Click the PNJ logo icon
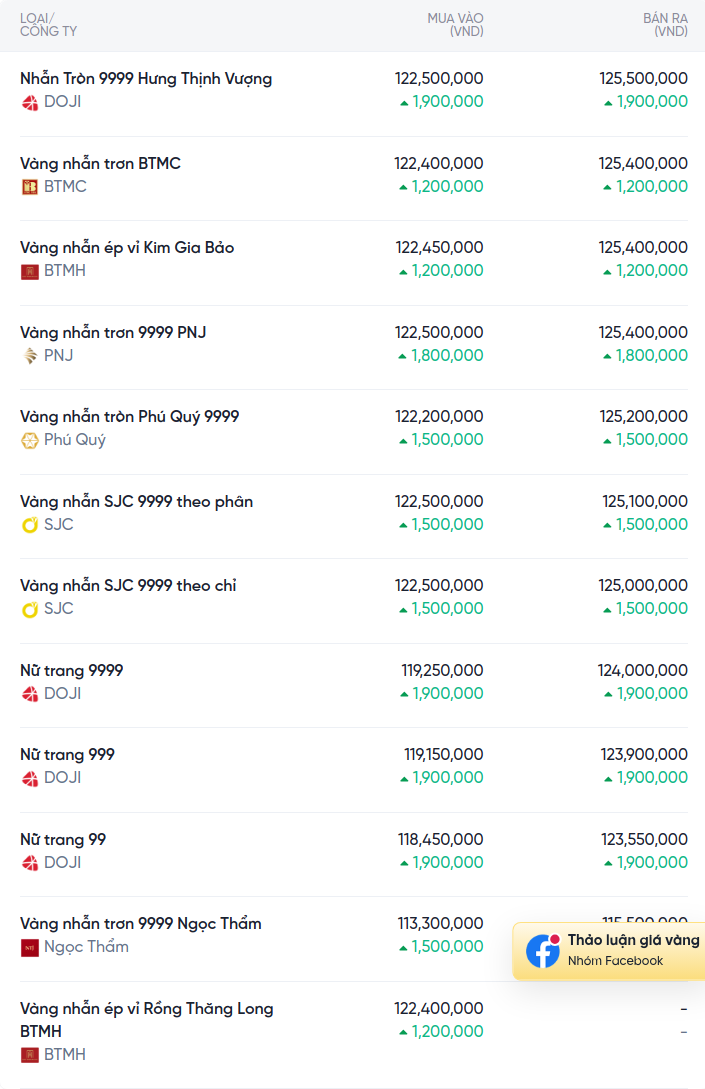Image resolution: width=705 pixels, height=1089 pixels. click(x=30, y=356)
